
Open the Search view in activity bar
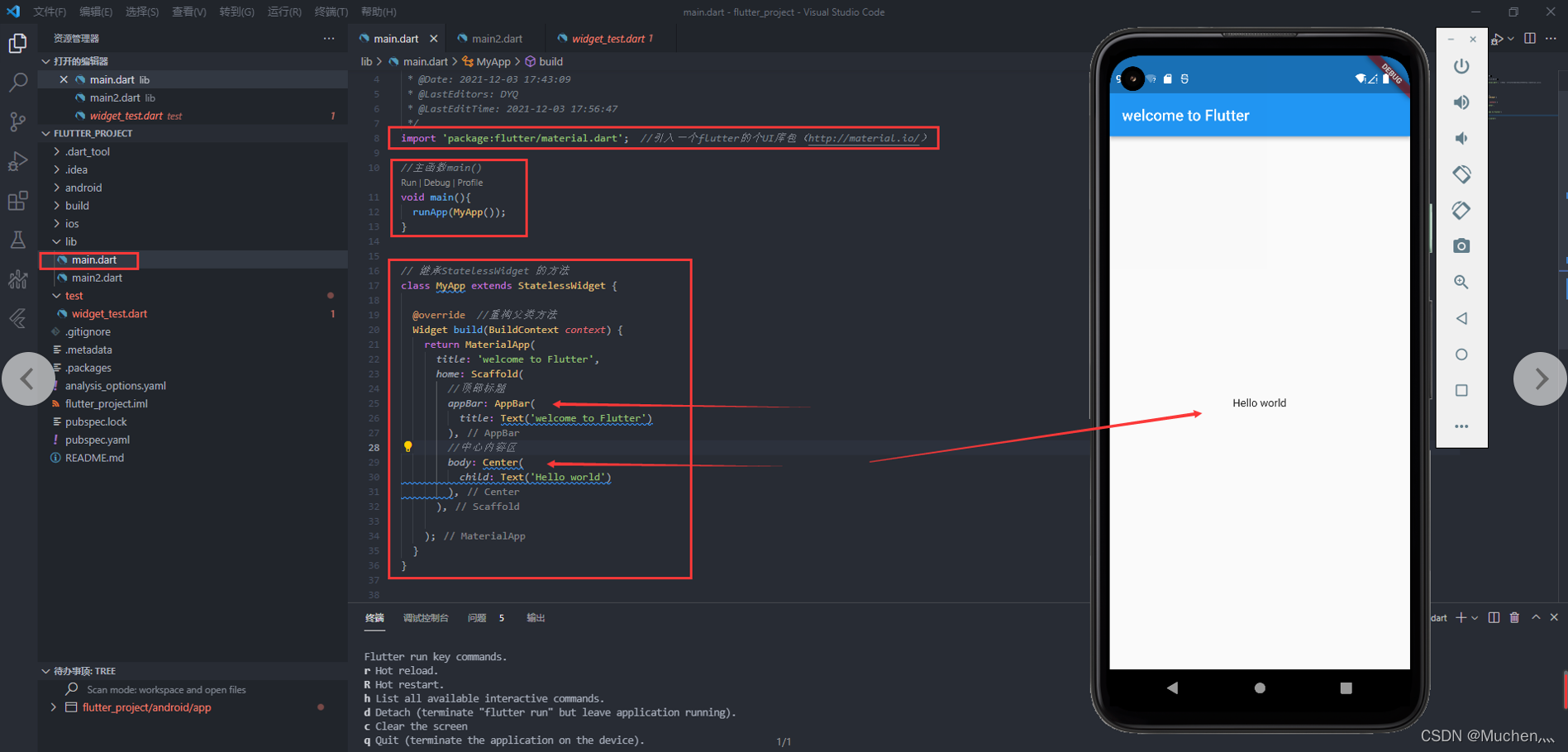coord(17,83)
